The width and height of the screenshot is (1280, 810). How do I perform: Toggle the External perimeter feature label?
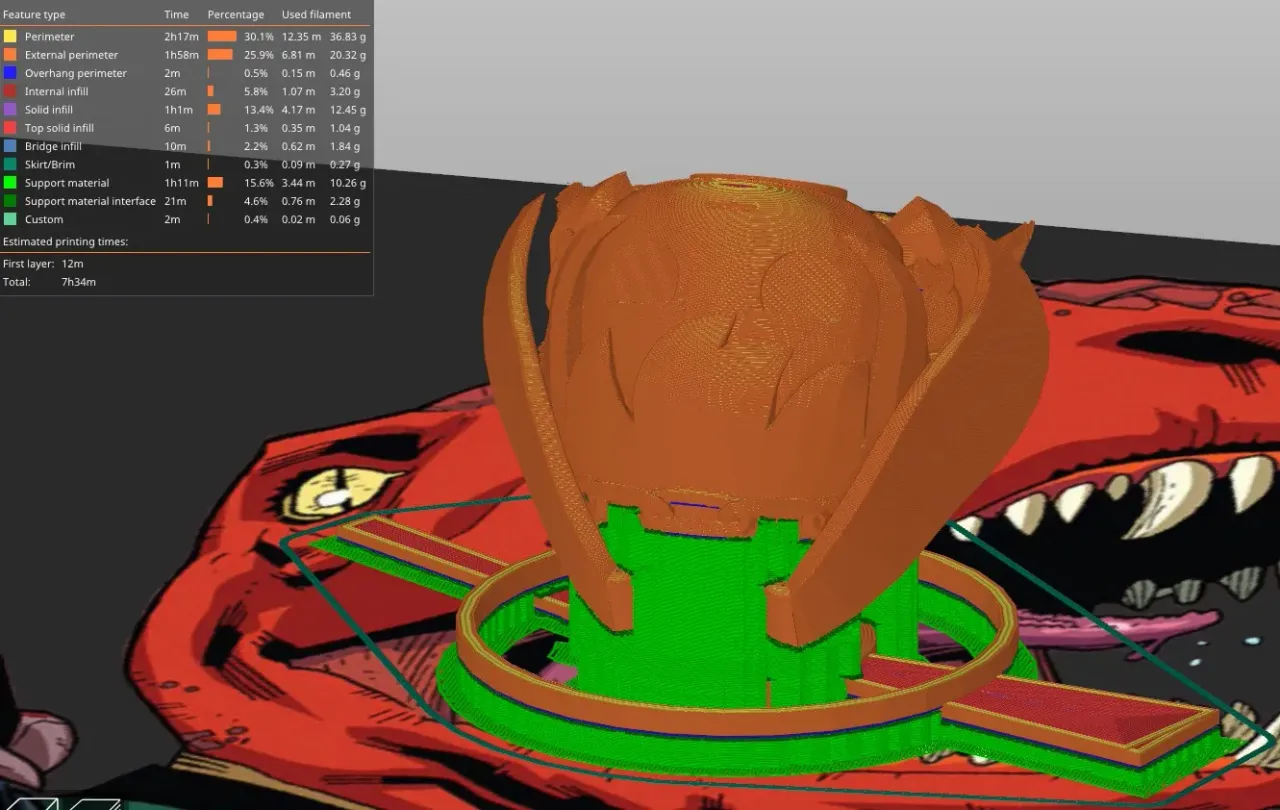pos(71,55)
